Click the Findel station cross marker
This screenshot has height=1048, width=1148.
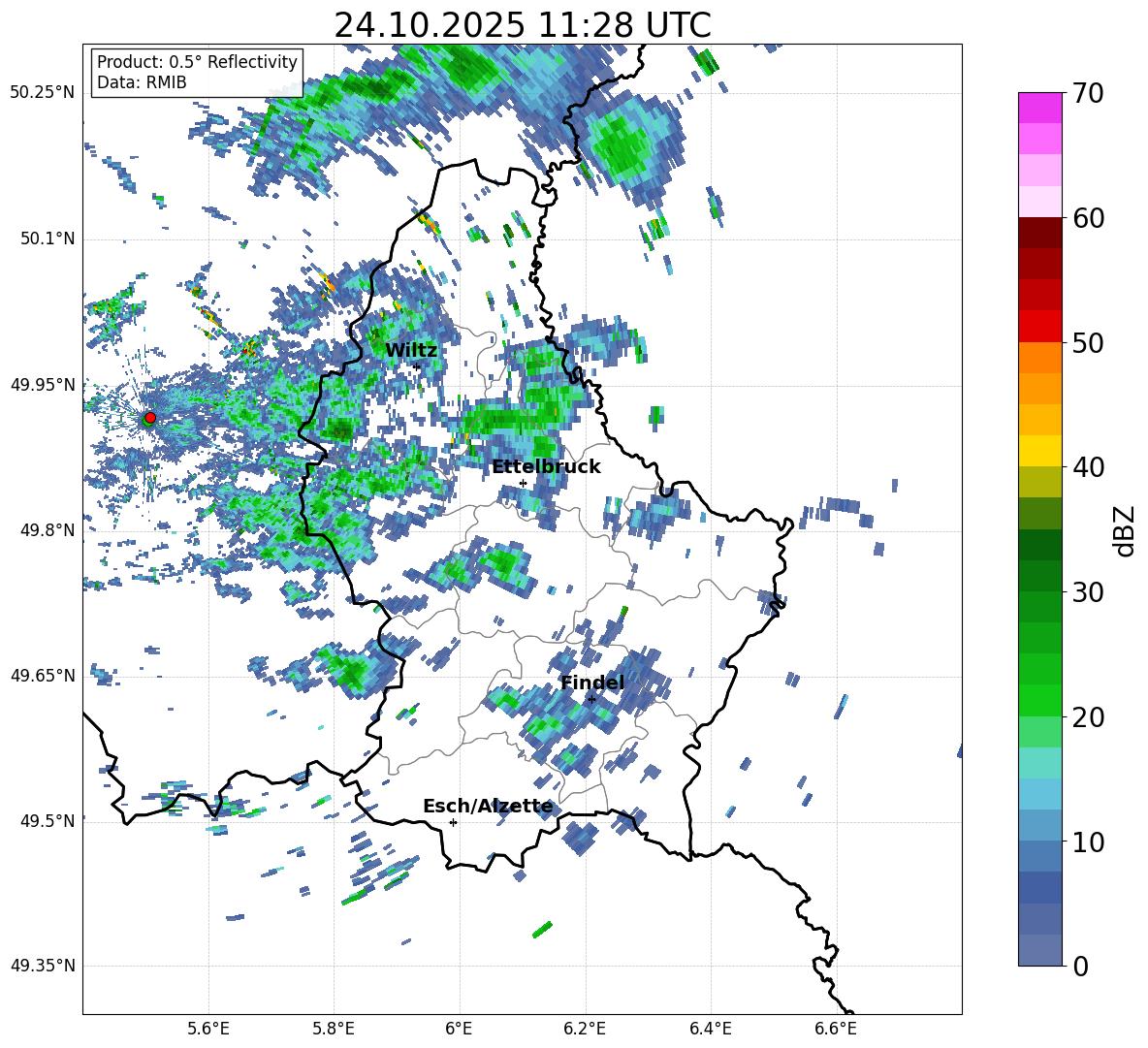click(591, 700)
